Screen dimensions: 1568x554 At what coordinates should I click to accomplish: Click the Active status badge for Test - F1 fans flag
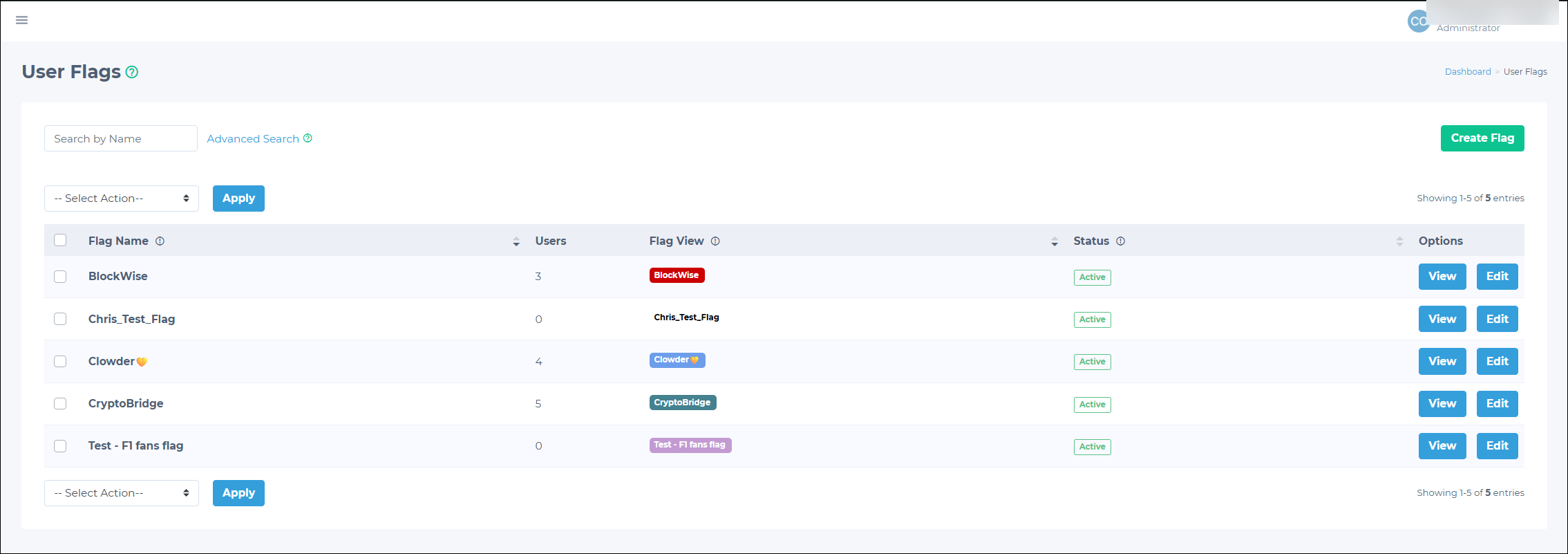click(x=1092, y=447)
